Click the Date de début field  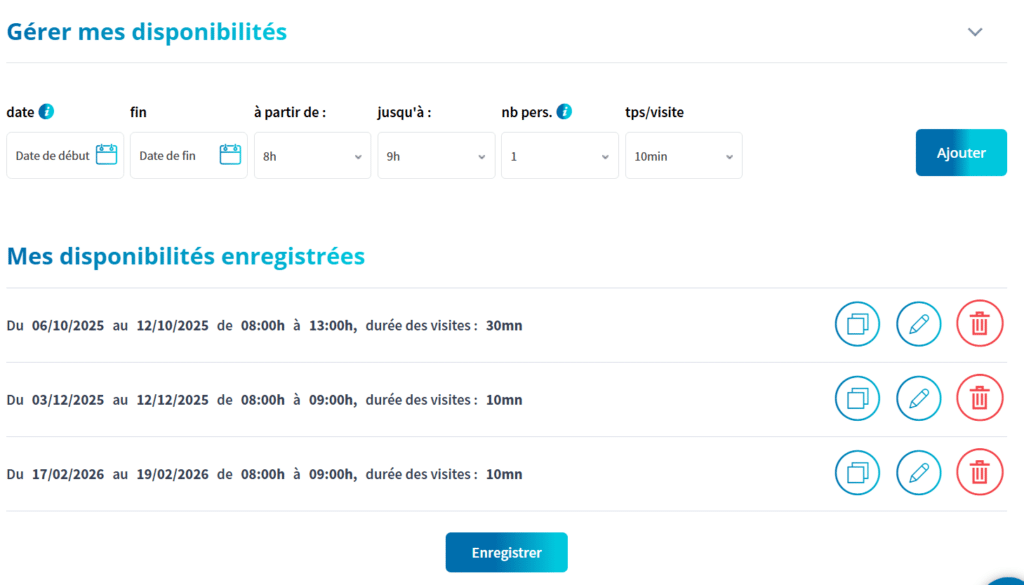65,156
